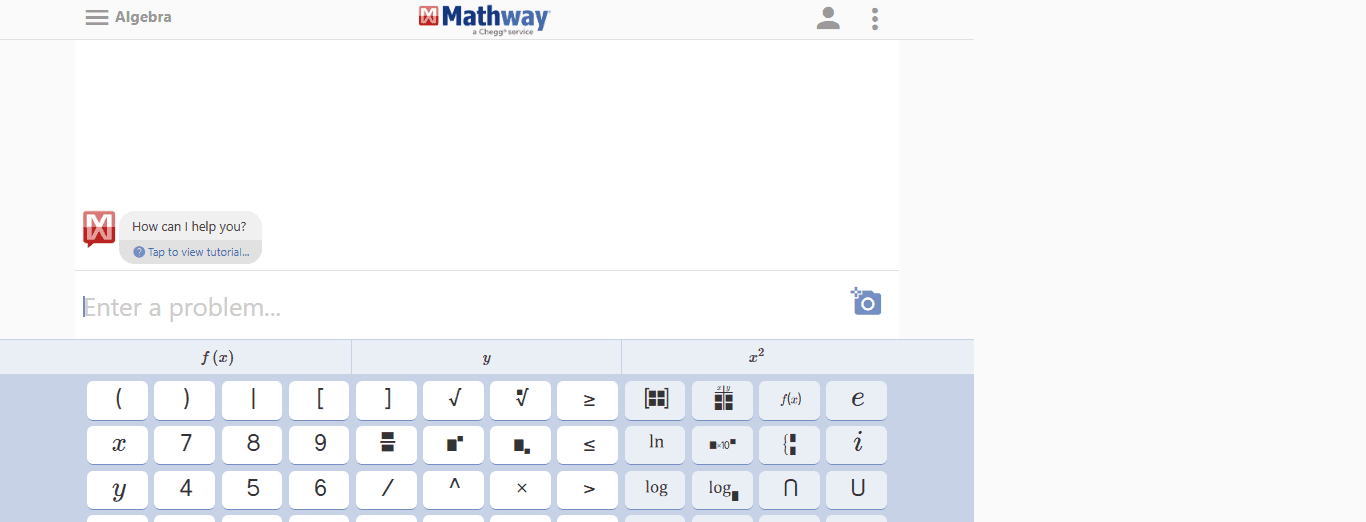Insert the natural log ln function
The width and height of the screenshot is (1366, 522).
click(655, 445)
